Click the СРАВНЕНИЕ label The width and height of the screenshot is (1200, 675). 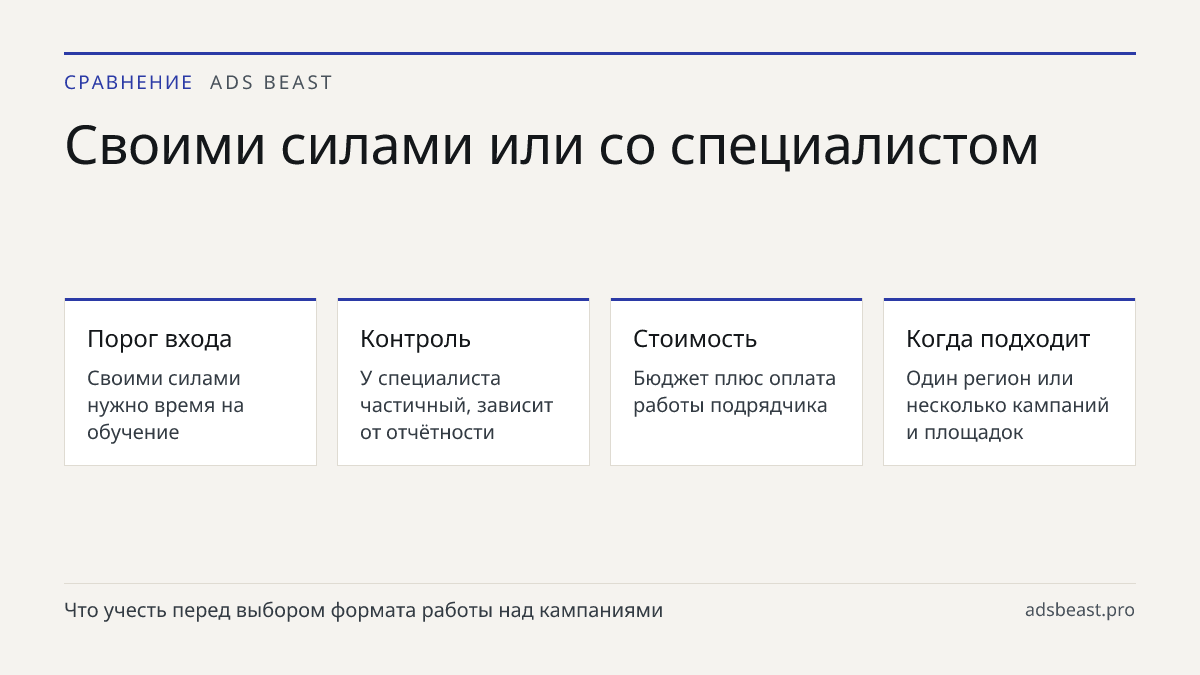(x=128, y=83)
